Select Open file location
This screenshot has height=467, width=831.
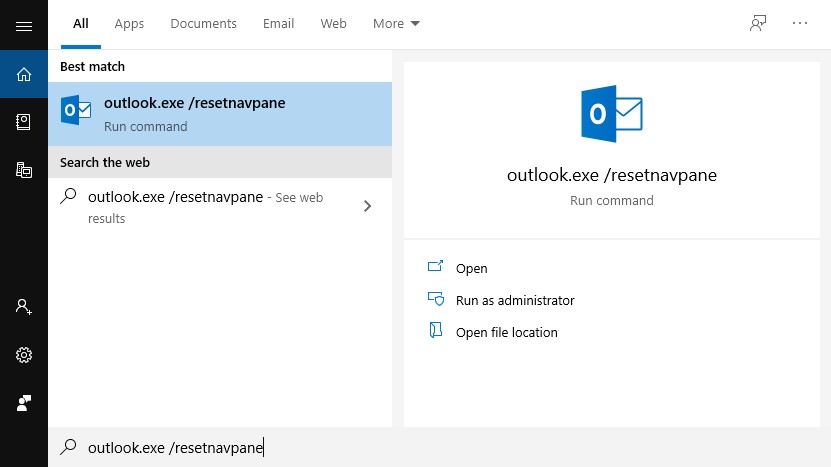coord(506,332)
